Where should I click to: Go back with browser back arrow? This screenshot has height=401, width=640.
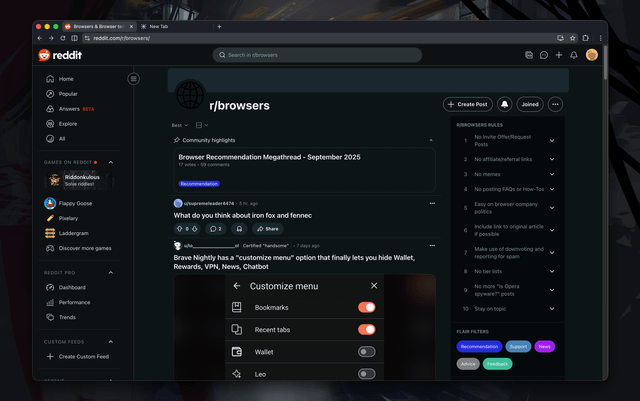40,38
